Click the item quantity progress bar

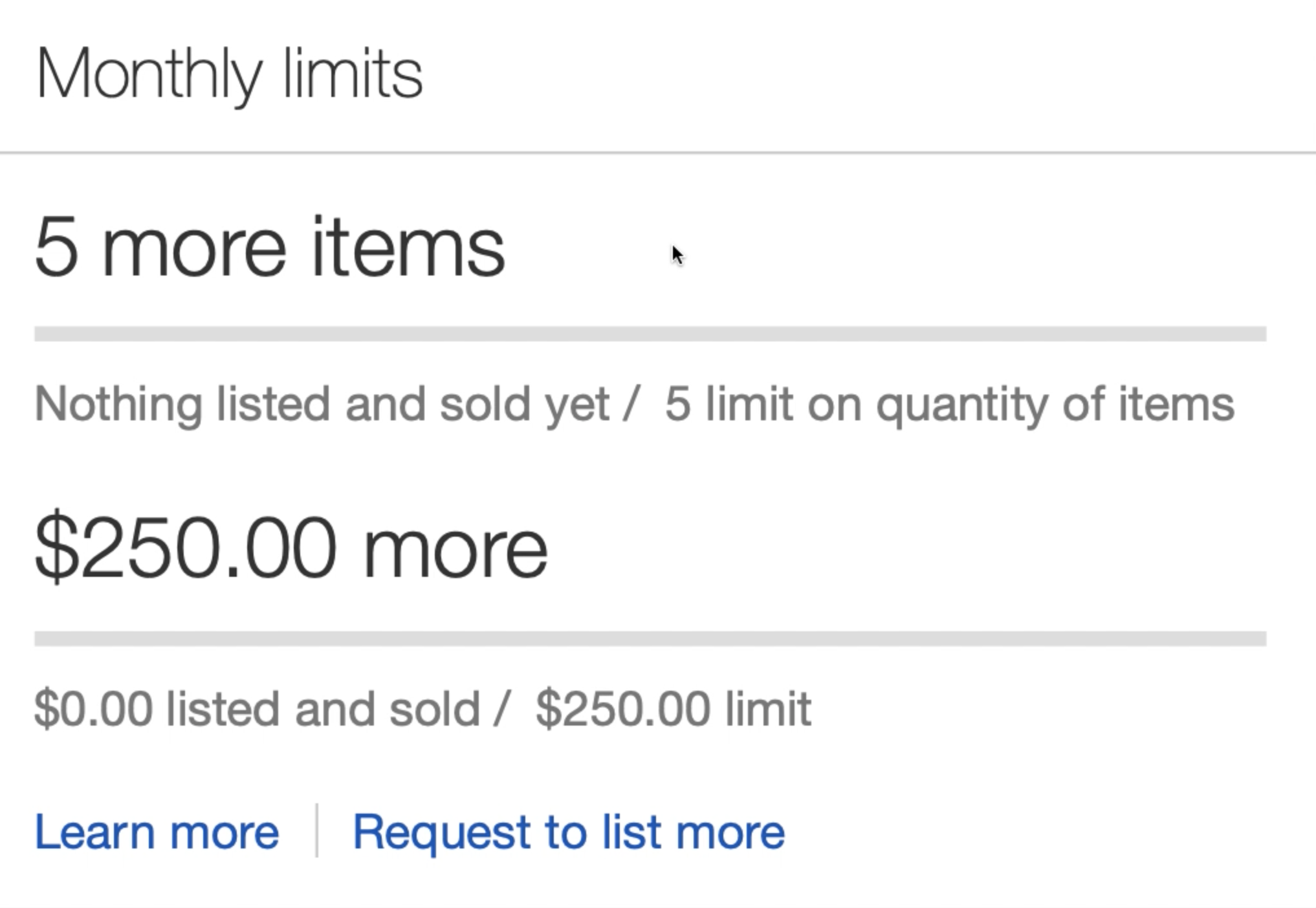(650, 334)
